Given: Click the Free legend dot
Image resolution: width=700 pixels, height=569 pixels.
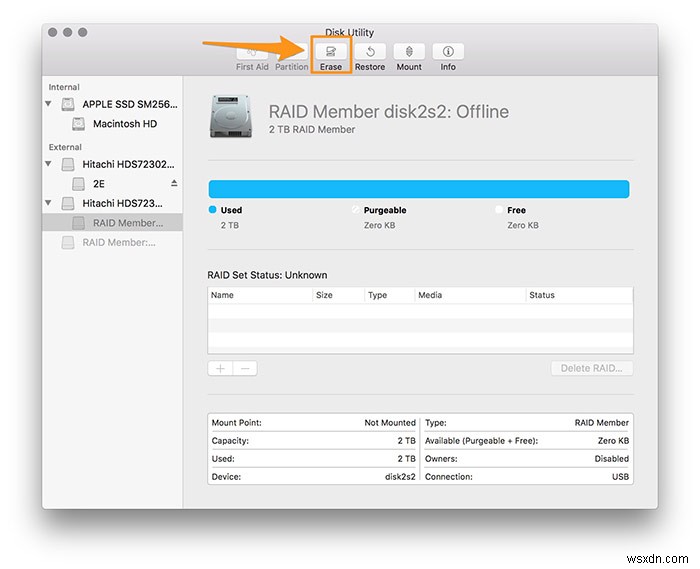Looking at the screenshot, I should point(499,210).
